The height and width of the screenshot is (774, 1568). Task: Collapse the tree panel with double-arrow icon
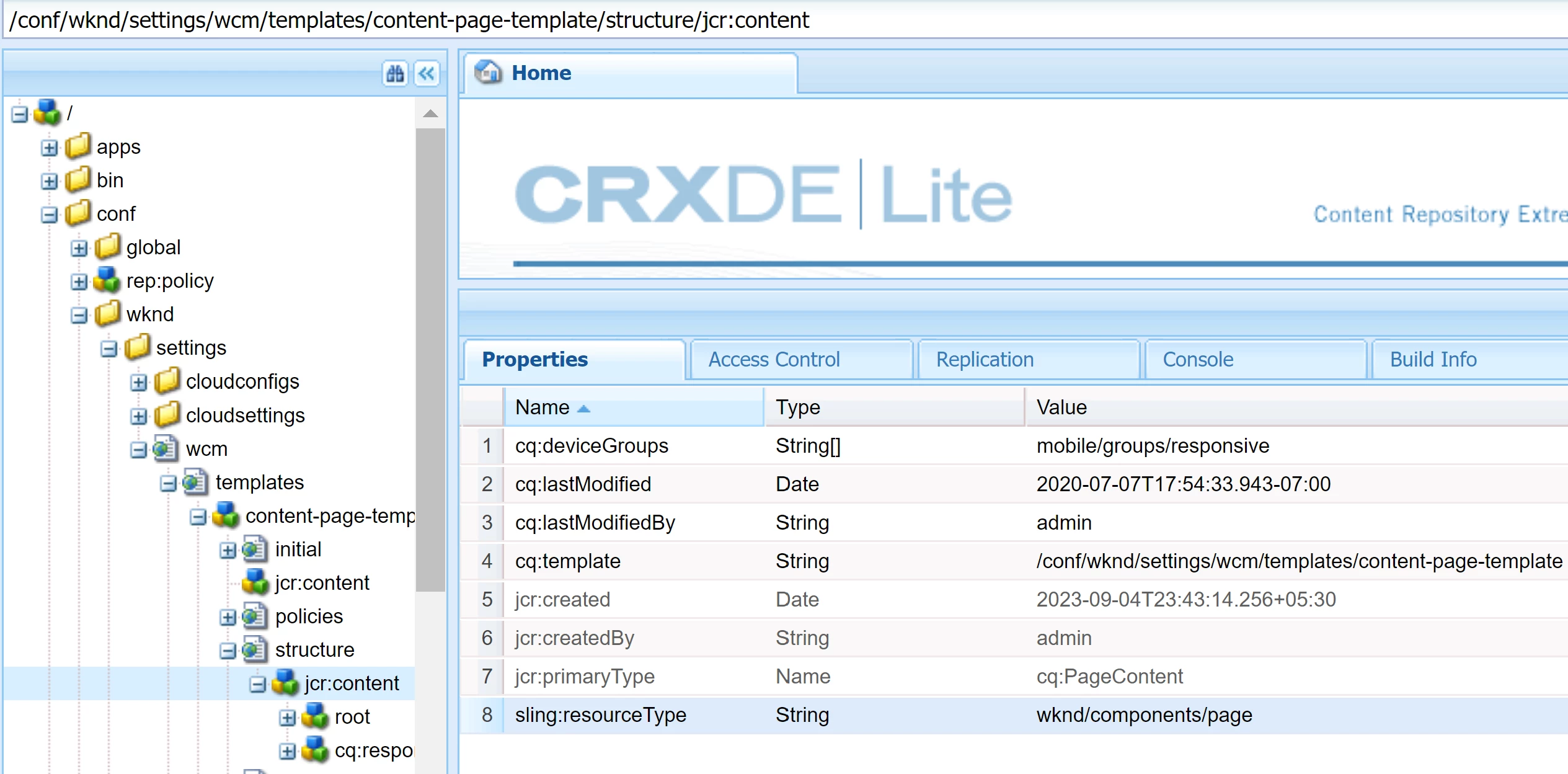(427, 74)
